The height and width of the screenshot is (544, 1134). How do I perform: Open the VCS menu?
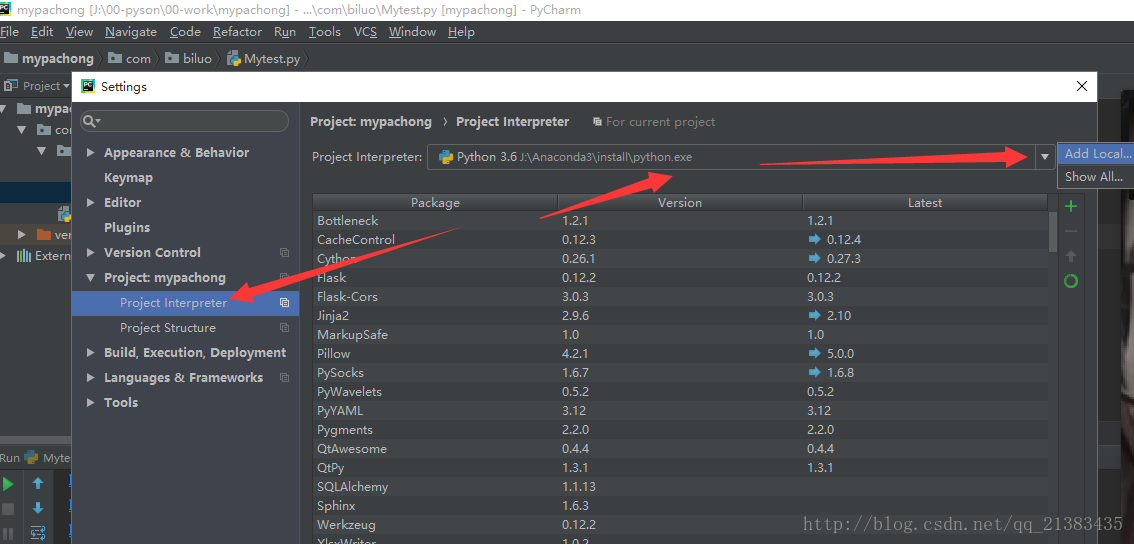point(365,32)
